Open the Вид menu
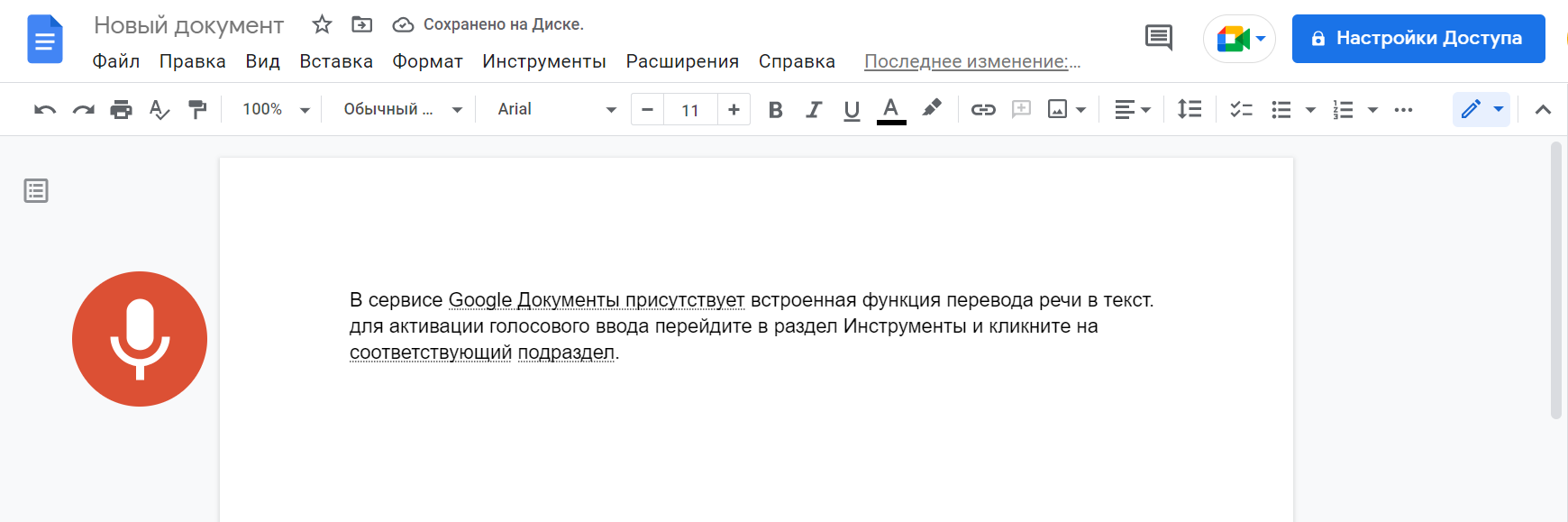This screenshot has height=522, width=1568. 263,61
